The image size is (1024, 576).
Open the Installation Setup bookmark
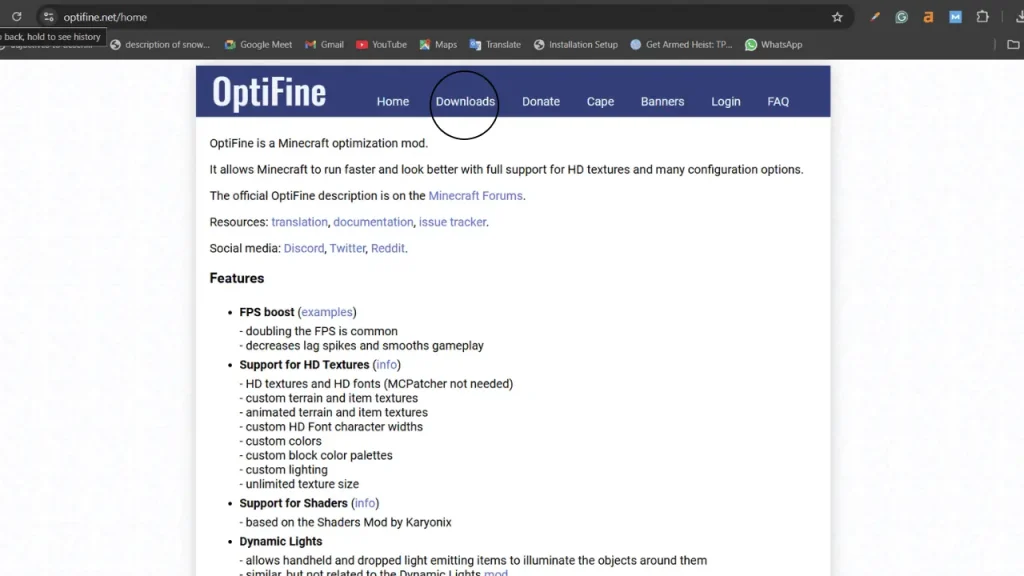pos(575,44)
